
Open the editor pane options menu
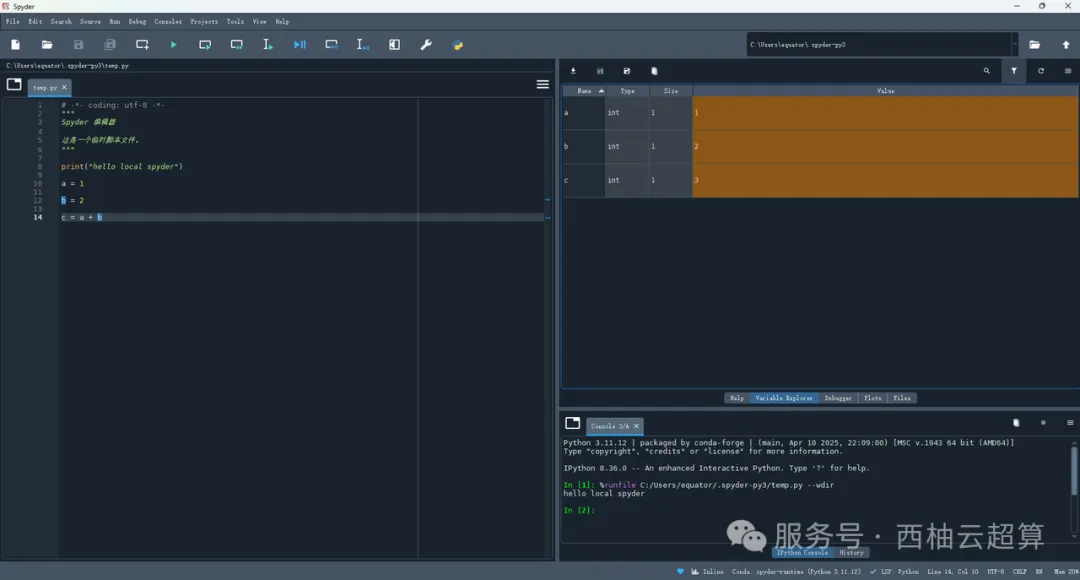click(x=543, y=84)
